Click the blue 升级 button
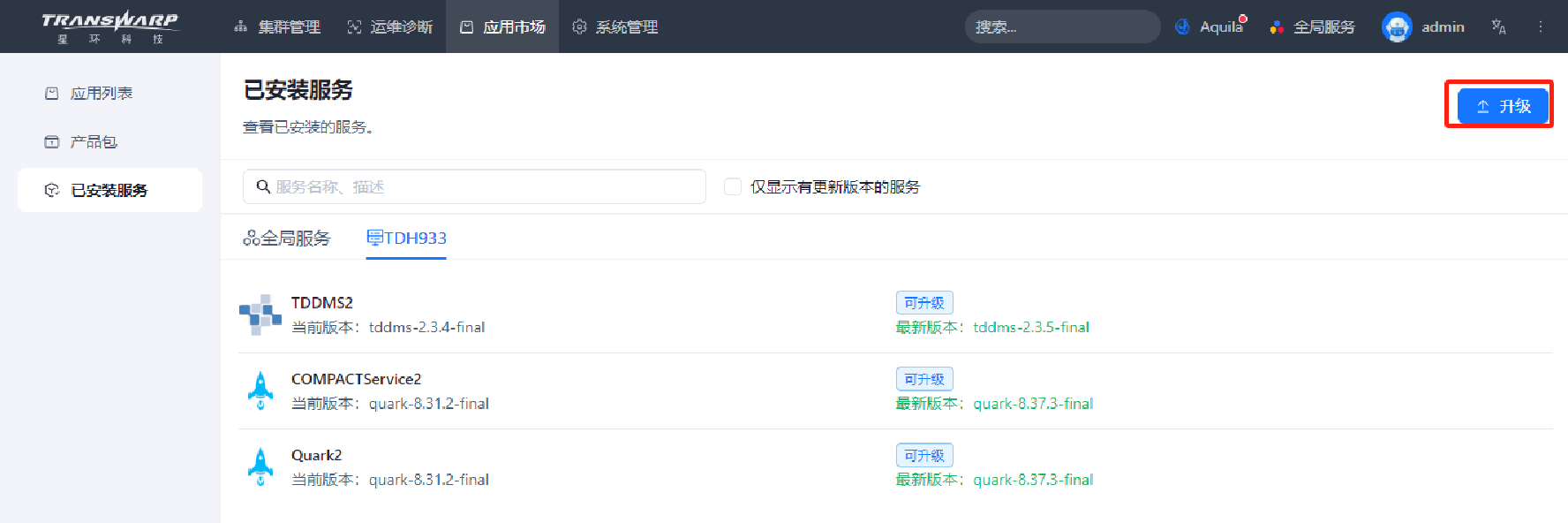Screen dimensions: 1568x523 tap(1503, 106)
